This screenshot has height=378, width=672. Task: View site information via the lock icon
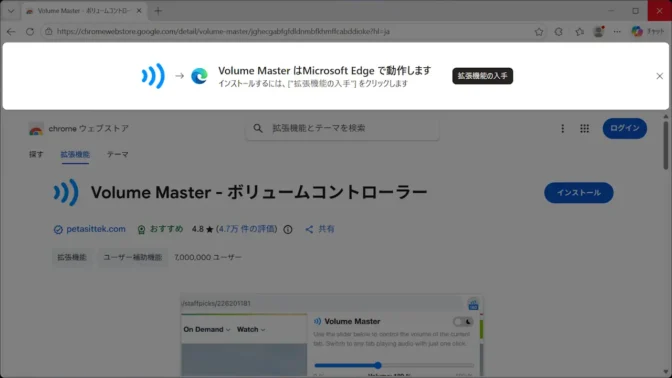click(48, 32)
